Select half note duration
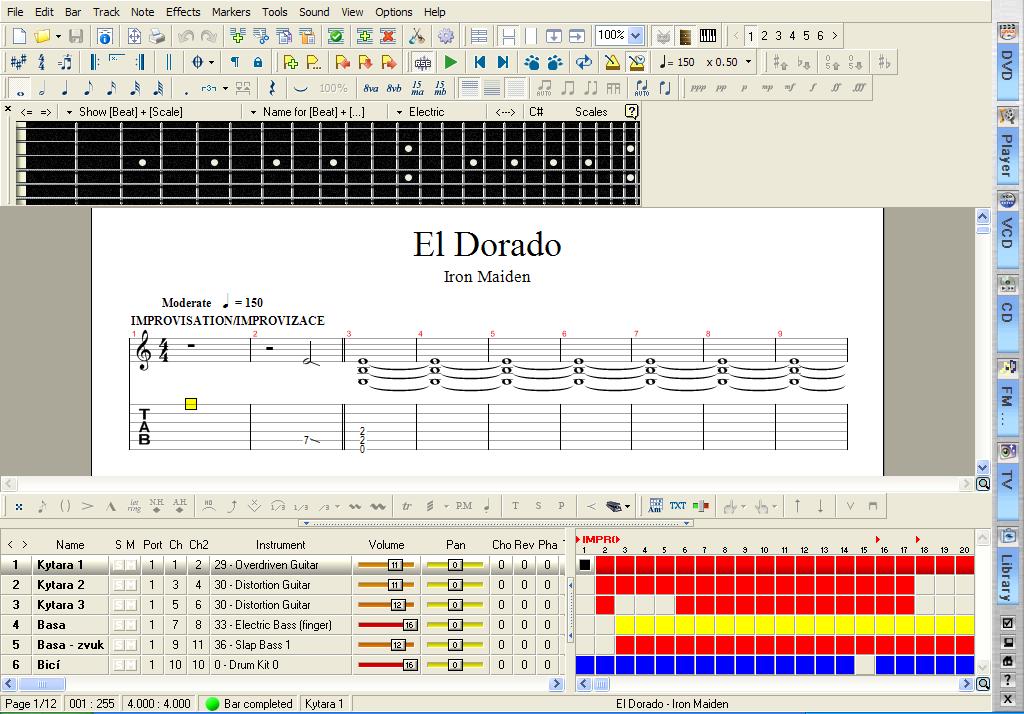This screenshot has height=714, width=1024. 42,88
